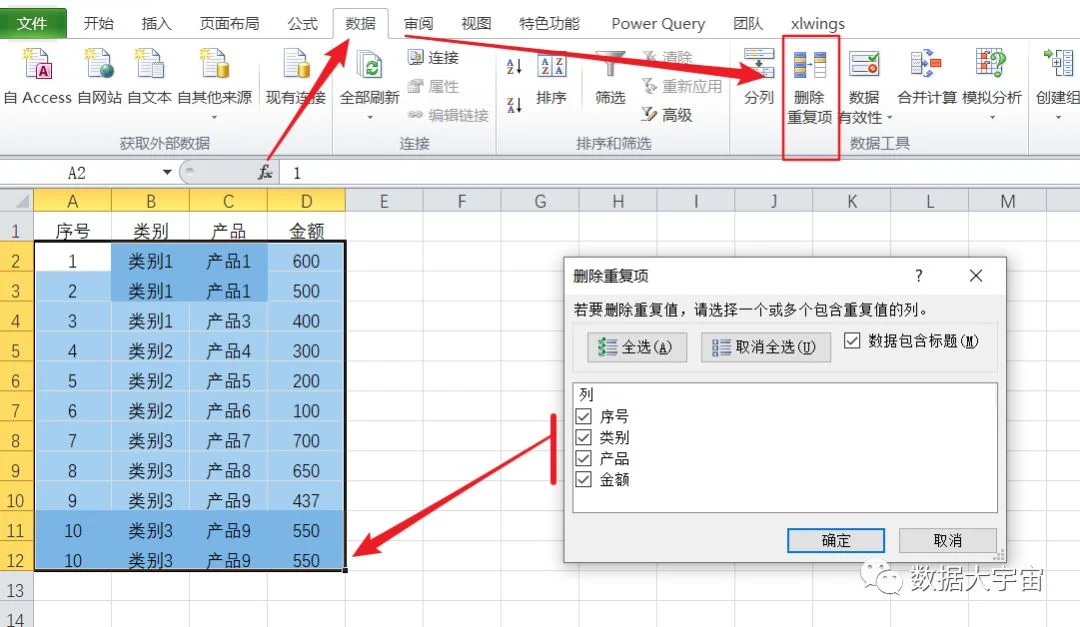Open Advanced (高级) filter
The height and width of the screenshot is (627, 1080).
click(x=667, y=114)
